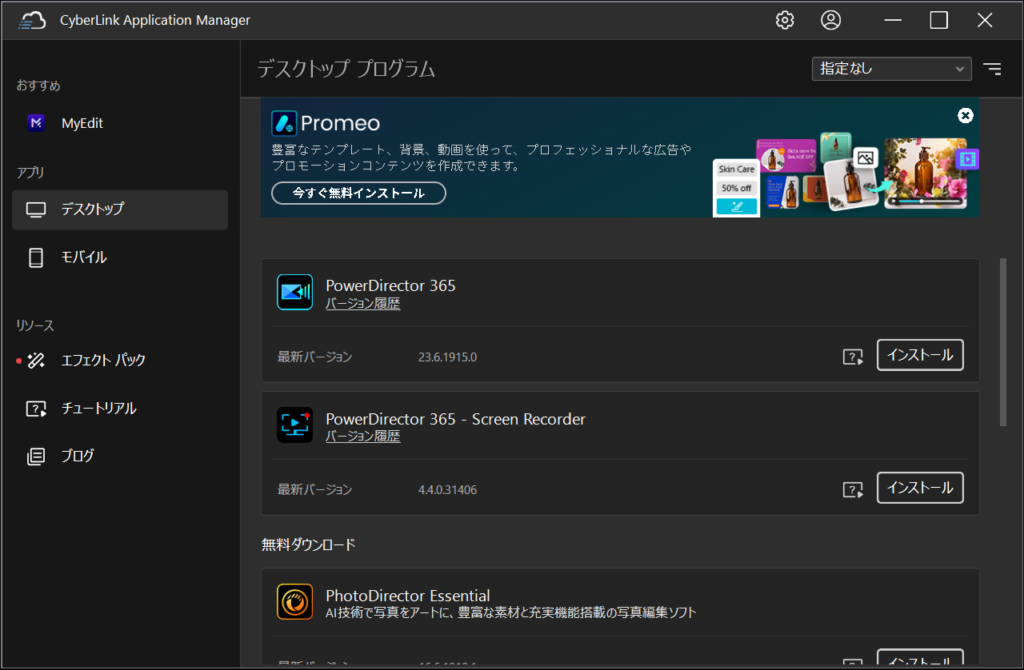Screen dimensions: 1024x670
Task: Click the Screen Recorder app icon
Action: [x=295, y=425]
